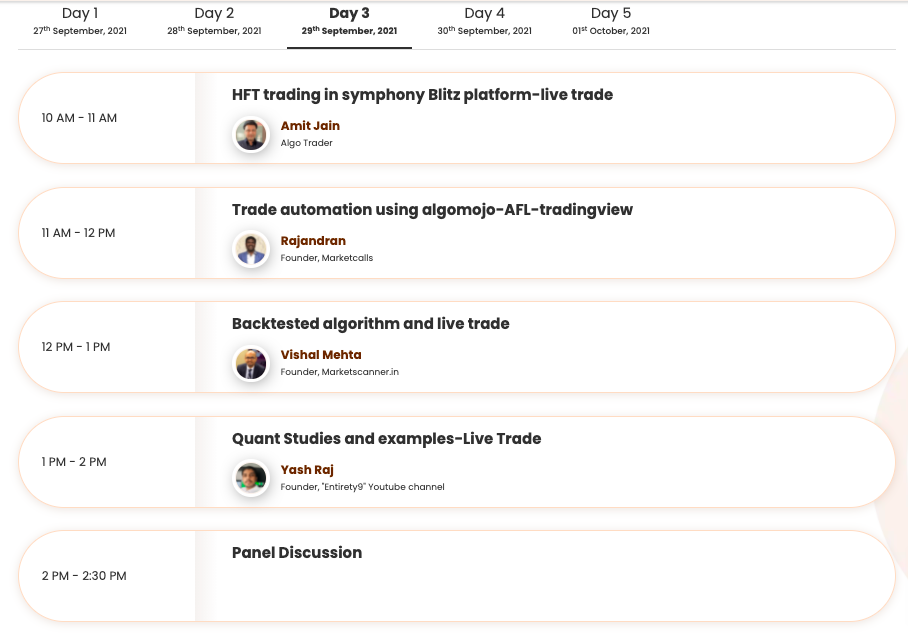Screen dimensions: 908x641
Task: Open speaker name link Amit Jain
Action: tap(310, 126)
